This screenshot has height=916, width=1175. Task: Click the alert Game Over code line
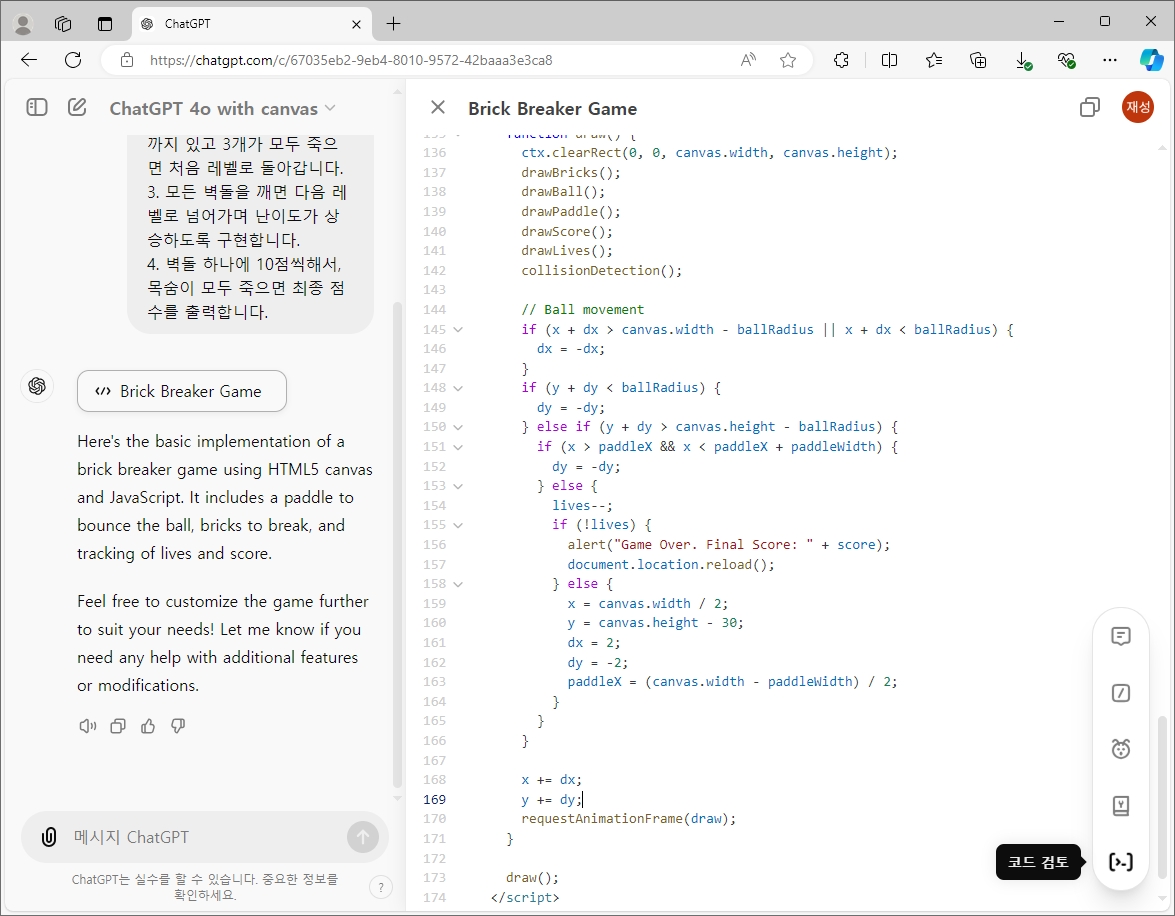[x=729, y=545]
